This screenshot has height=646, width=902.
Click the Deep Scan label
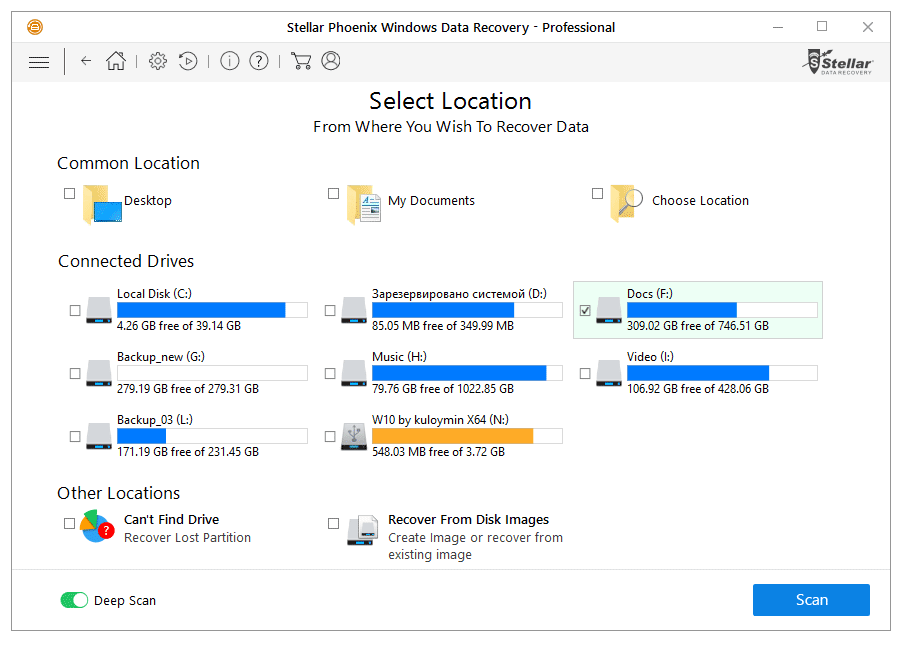[125, 601]
